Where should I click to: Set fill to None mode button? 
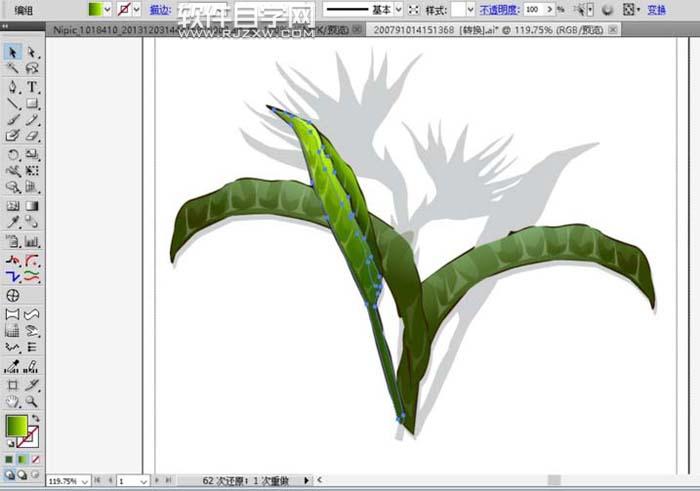(35, 459)
